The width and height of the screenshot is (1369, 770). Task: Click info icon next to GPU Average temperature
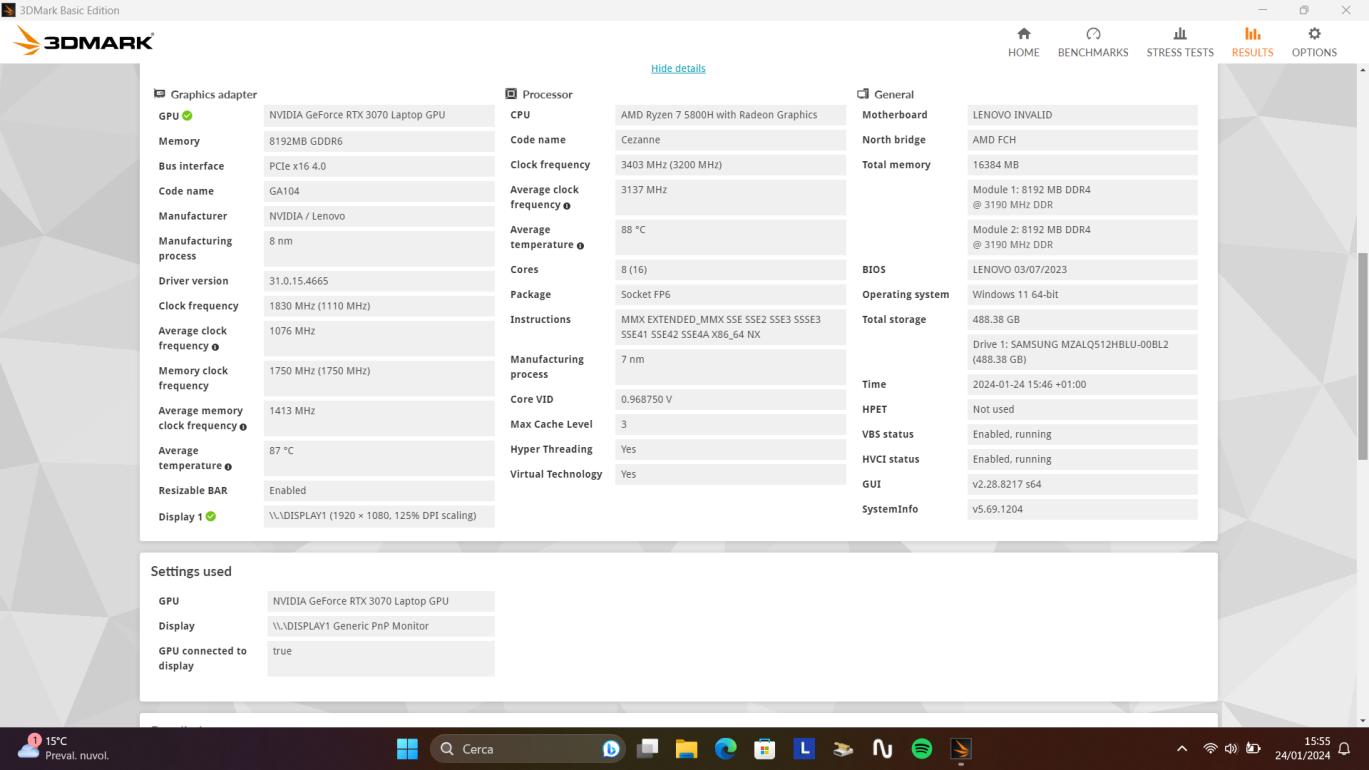click(x=227, y=465)
